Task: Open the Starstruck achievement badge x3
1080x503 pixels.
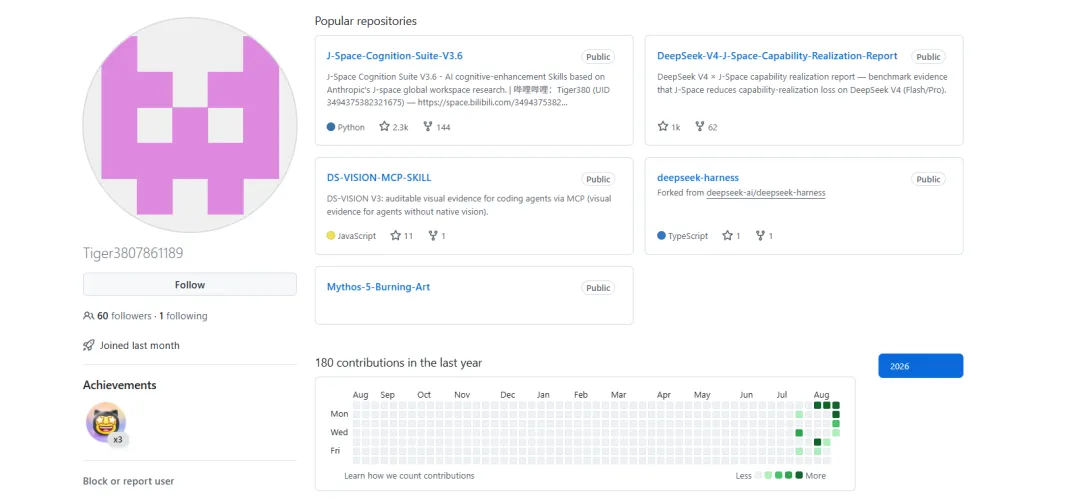Action: 107,422
